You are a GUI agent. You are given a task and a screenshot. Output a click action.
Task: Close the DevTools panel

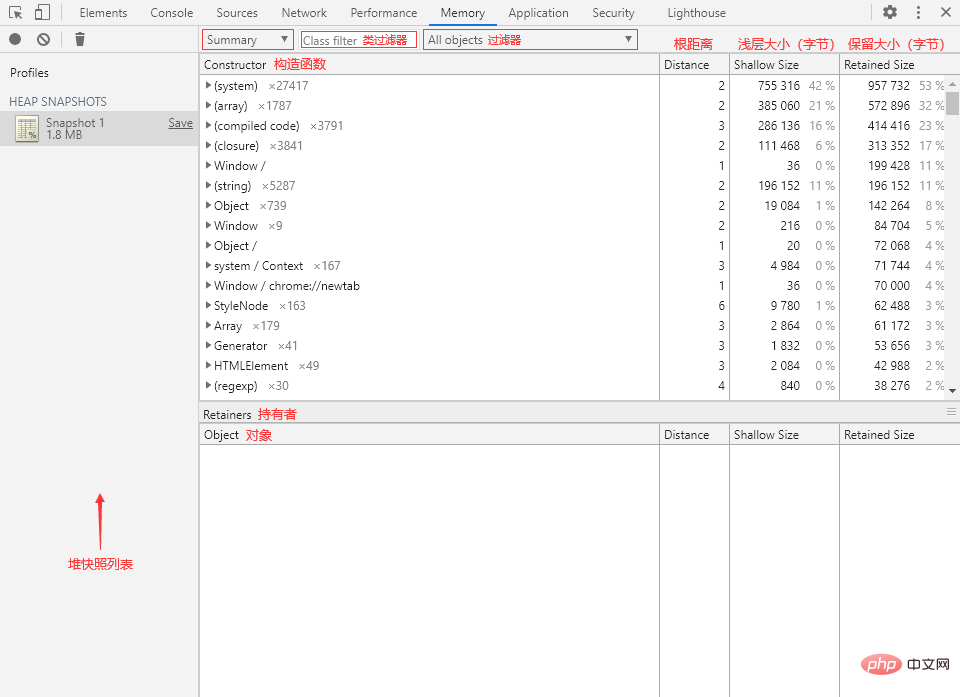(945, 12)
